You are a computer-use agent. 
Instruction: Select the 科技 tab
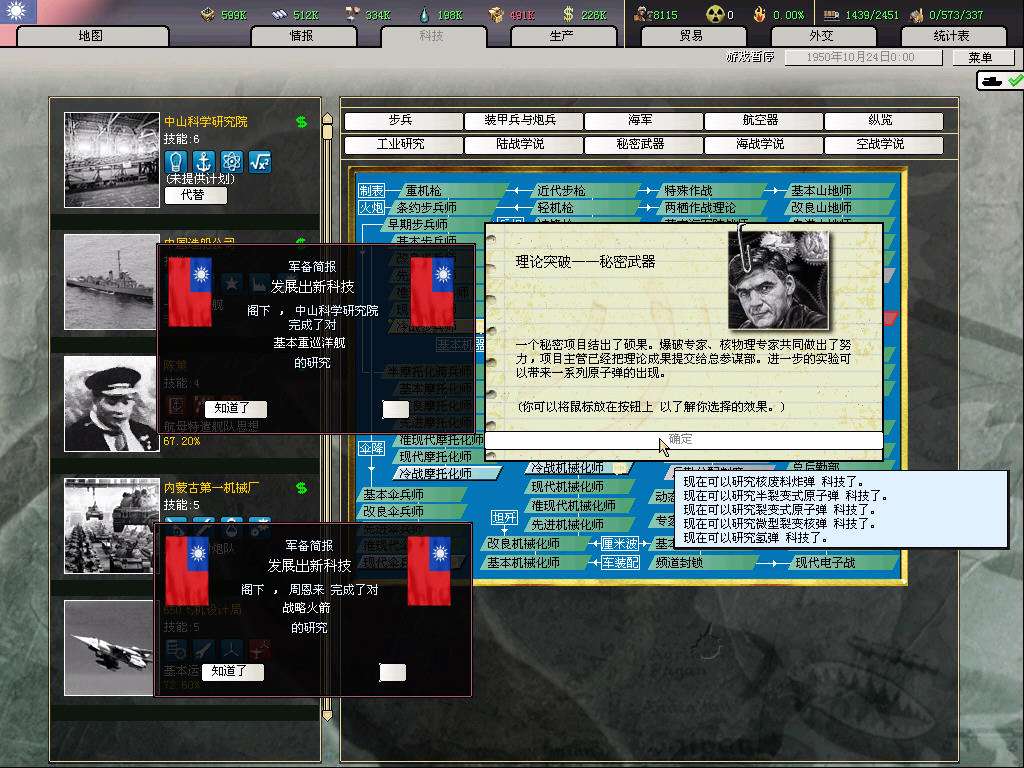pos(432,36)
